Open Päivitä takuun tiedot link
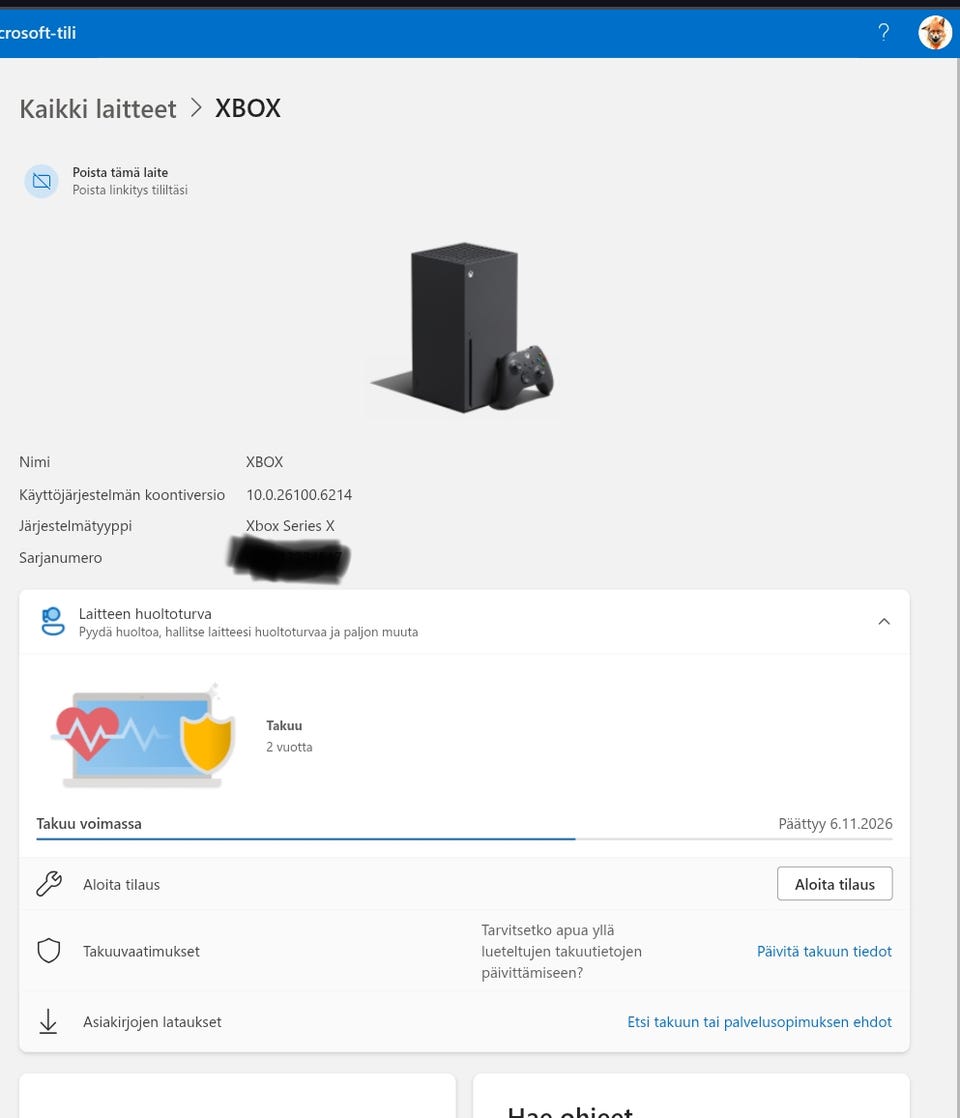 (x=824, y=951)
